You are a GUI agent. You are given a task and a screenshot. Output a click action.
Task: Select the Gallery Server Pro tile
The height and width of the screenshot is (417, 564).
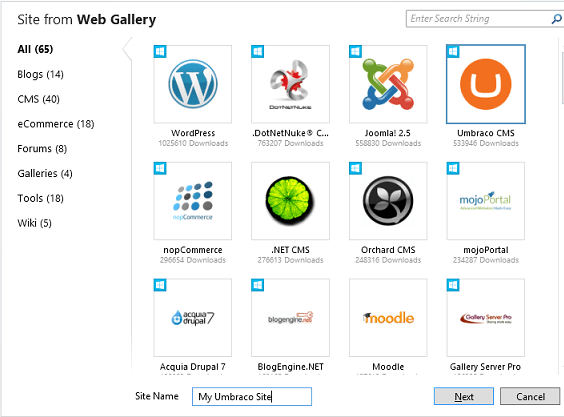coord(486,318)
